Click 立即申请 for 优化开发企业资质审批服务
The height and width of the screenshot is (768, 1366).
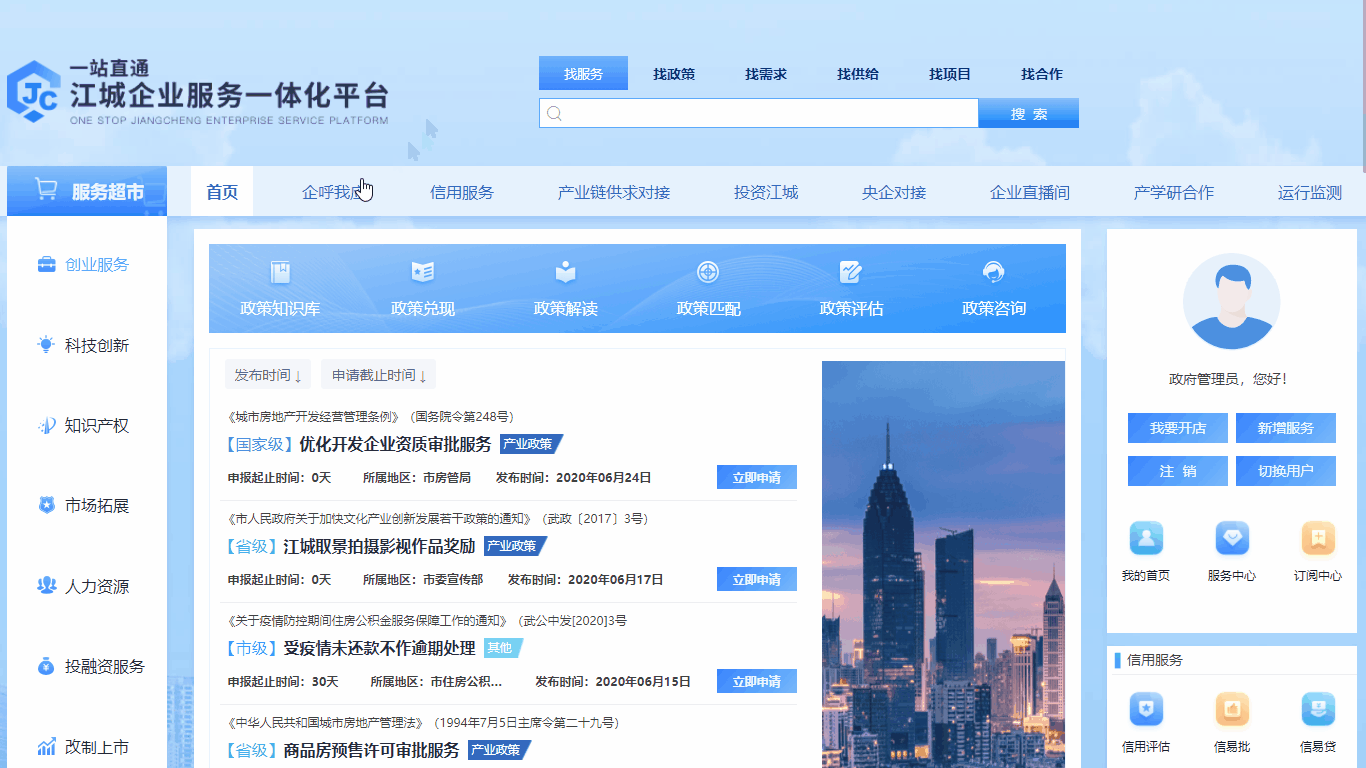click(756, 478)
